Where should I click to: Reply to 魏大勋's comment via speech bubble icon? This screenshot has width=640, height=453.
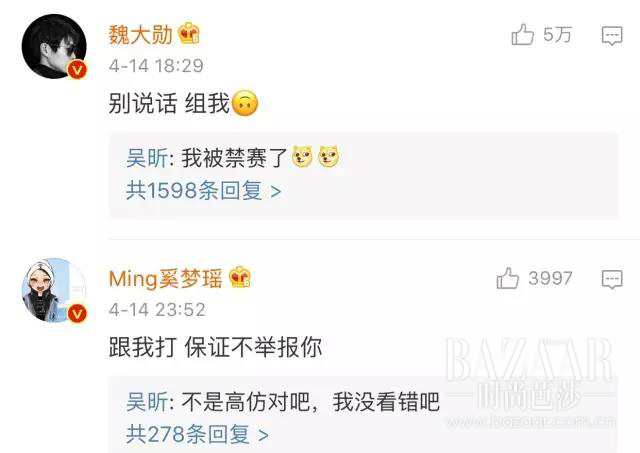(x=612, y=36)
